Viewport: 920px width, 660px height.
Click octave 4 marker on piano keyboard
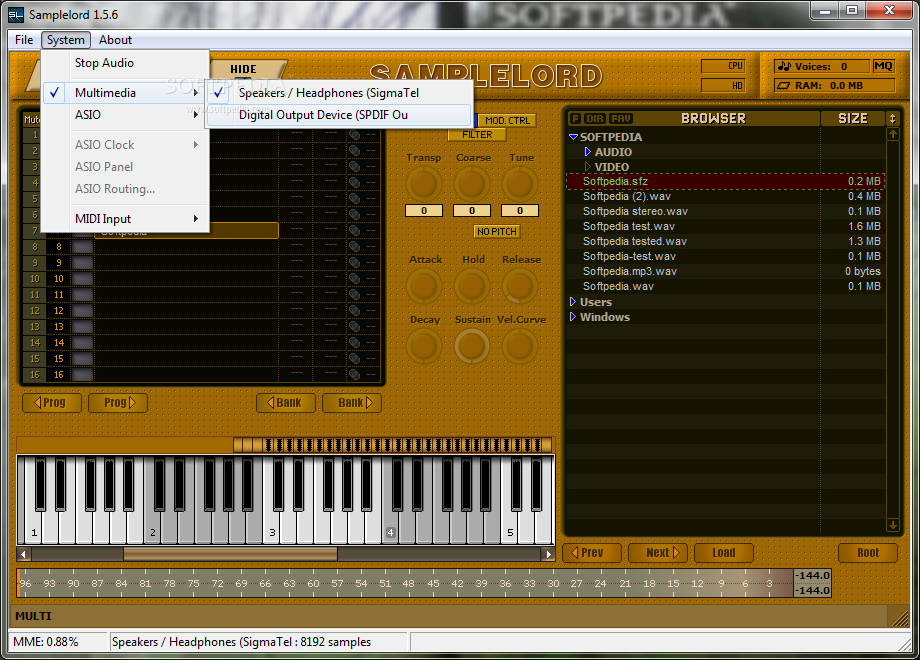(x=390, y=533)
